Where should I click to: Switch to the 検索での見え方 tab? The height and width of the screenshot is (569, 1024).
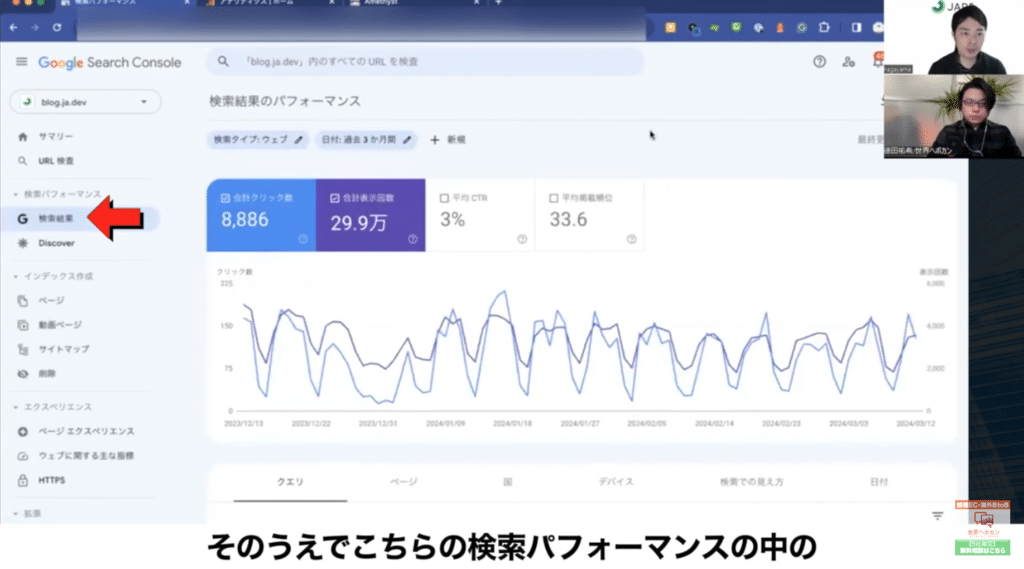[x=752, y=482]
